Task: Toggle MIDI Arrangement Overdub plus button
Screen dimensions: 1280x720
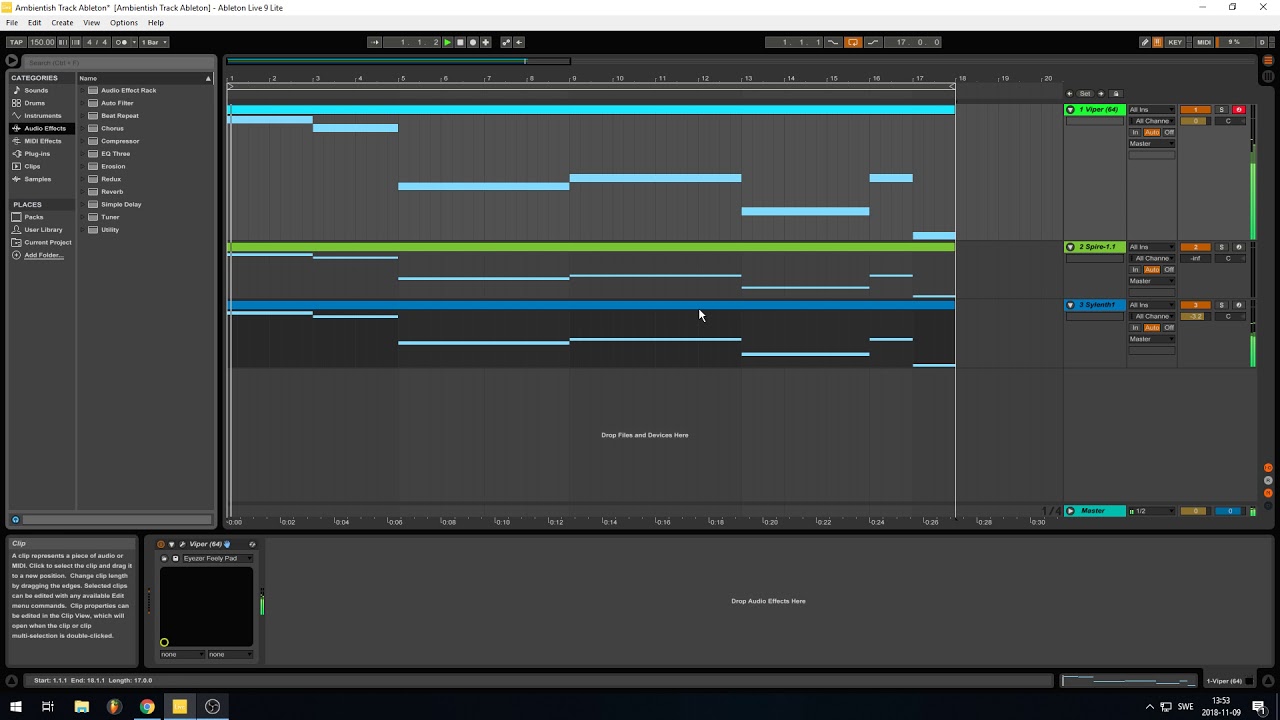Action: pyautogui.click(x=486, y=42)
